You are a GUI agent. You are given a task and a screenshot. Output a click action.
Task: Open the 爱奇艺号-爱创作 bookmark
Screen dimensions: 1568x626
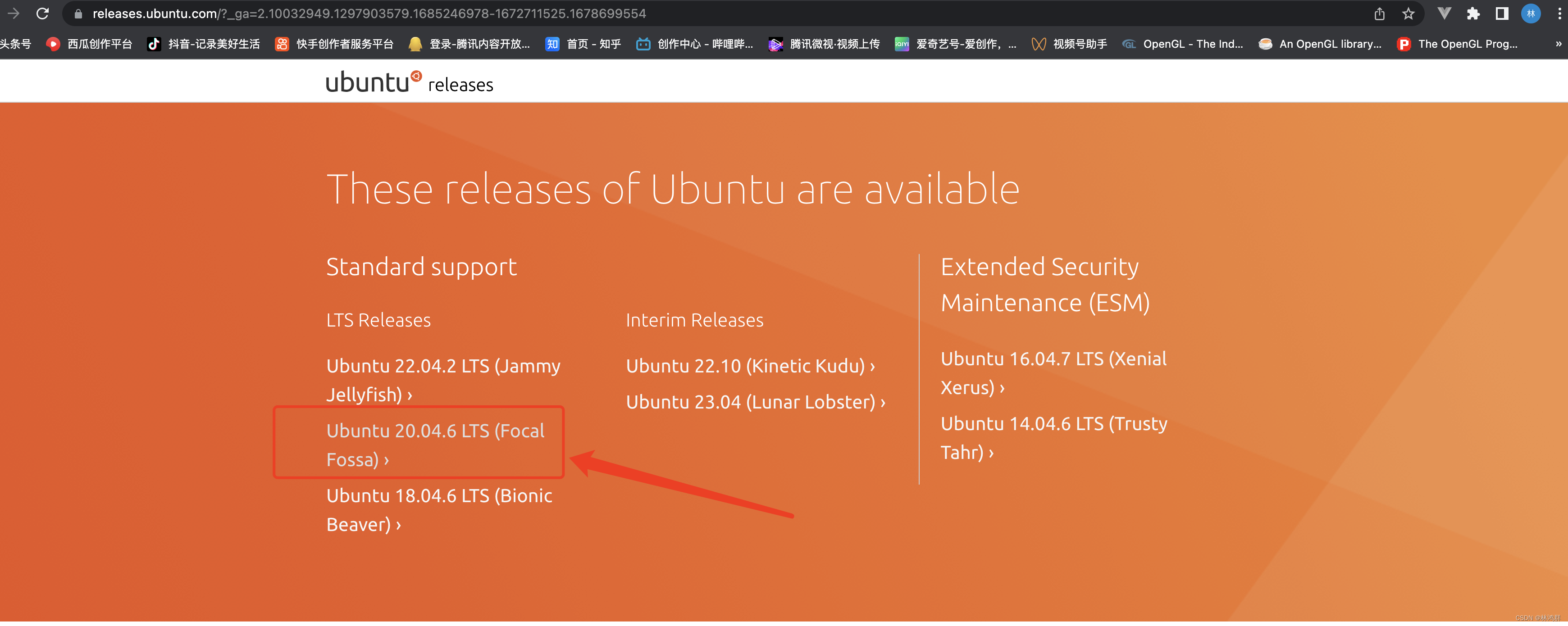955,44
